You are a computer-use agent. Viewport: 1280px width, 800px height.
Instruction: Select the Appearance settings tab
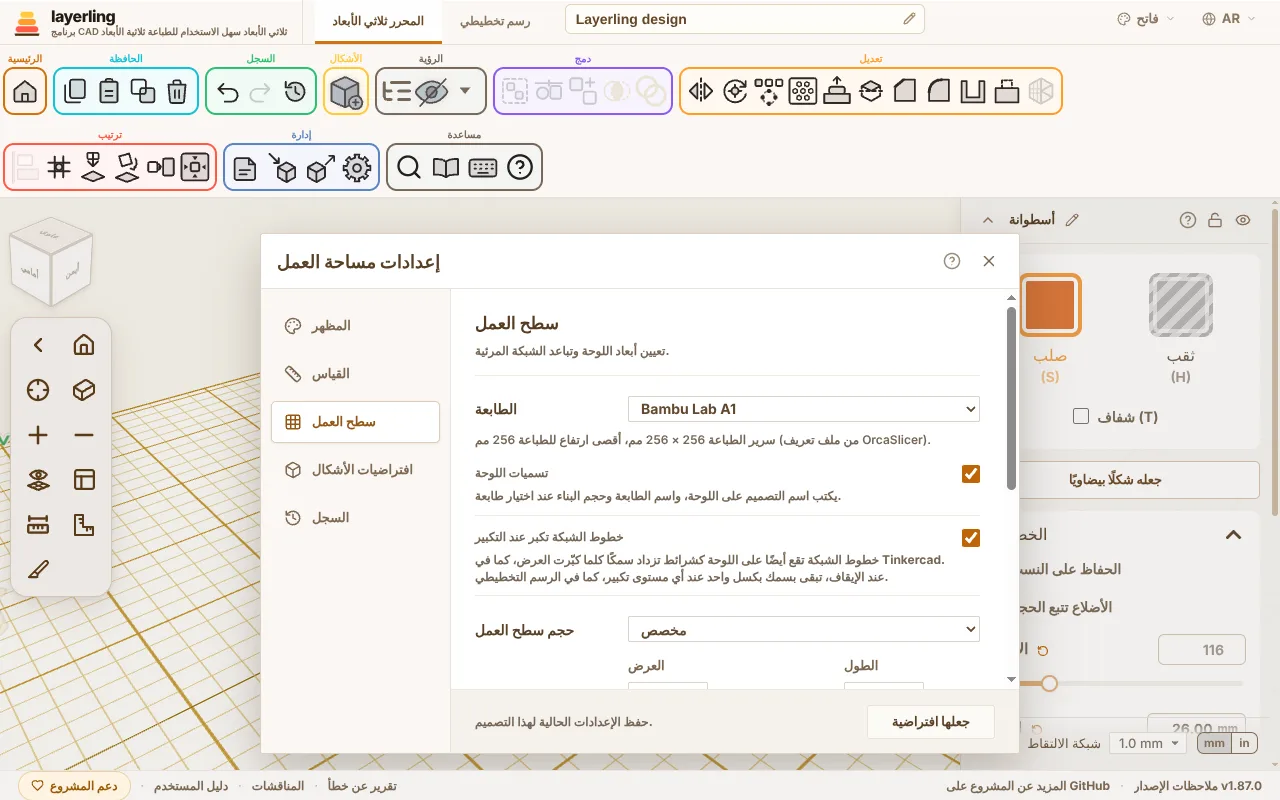[x=355, y=326]
